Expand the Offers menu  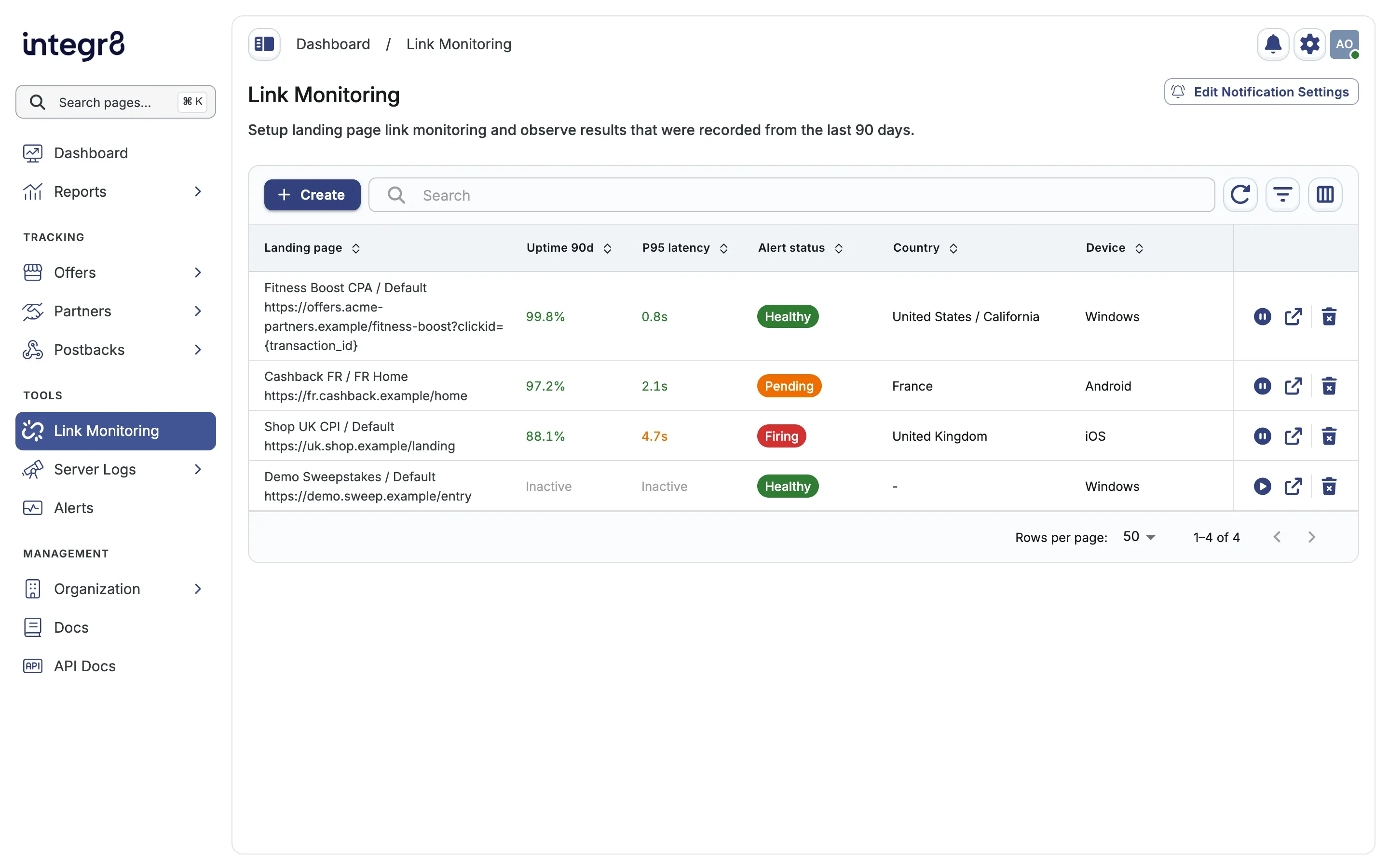pyautogui.click(x=115, y=272)
